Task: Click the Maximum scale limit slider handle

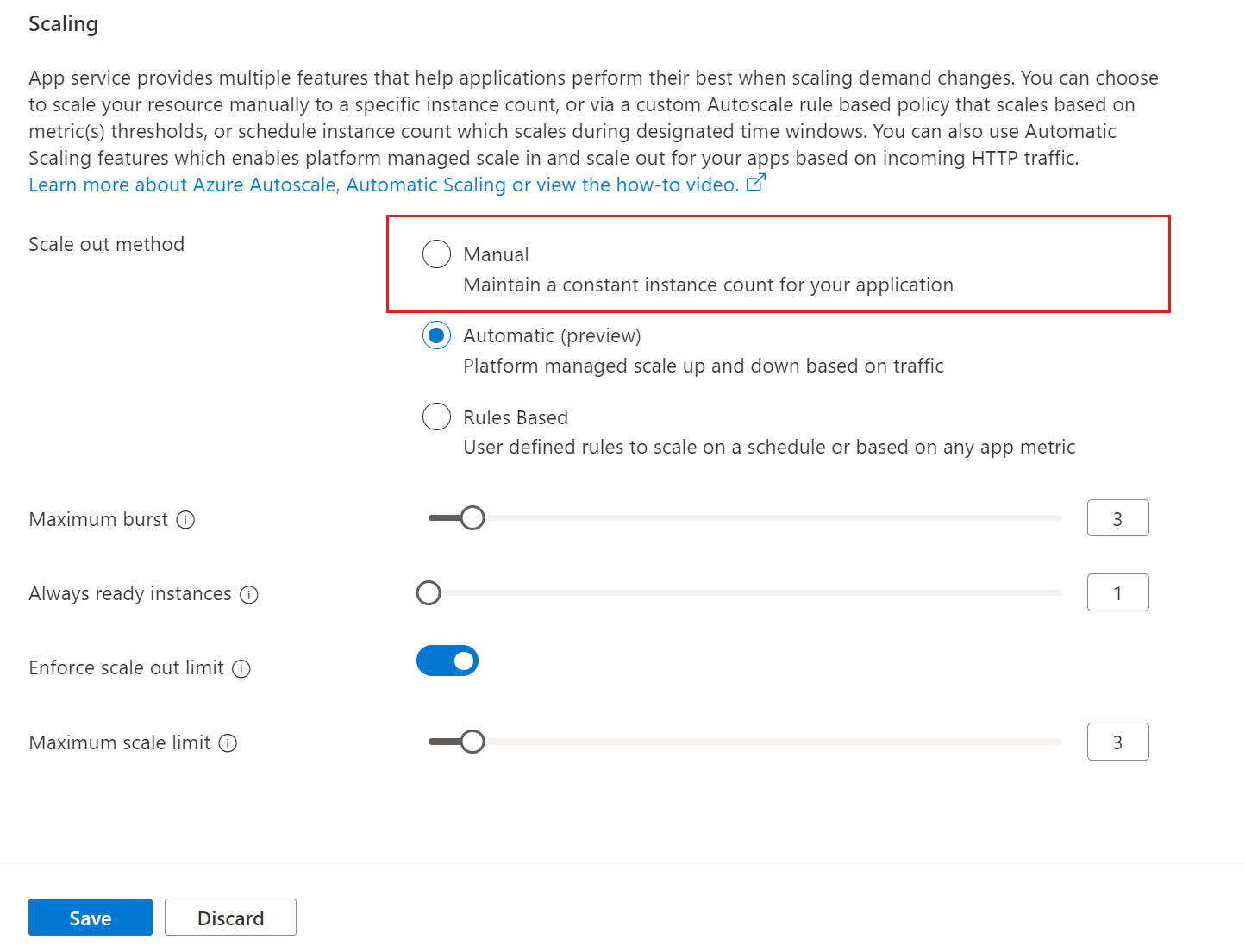Action: click(472, 742)
